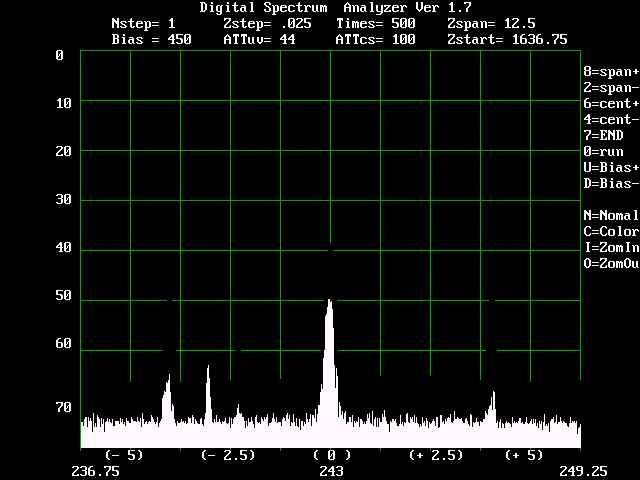
Task: Click the '50' level label on y-axis
Action: point(64,296)
